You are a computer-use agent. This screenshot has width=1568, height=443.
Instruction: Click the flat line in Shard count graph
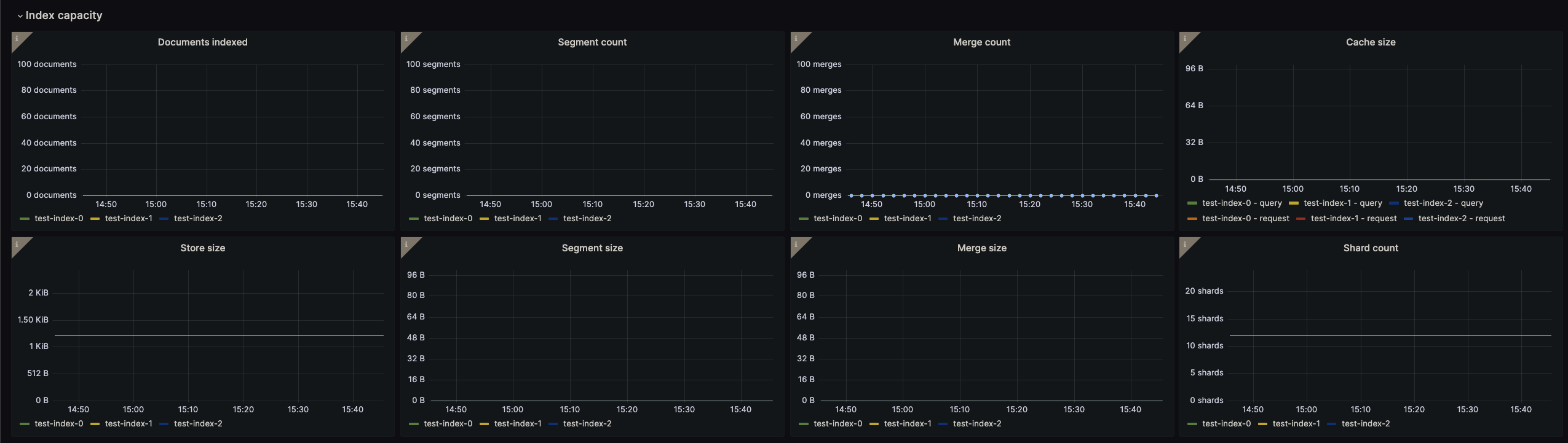point(1390,335)
